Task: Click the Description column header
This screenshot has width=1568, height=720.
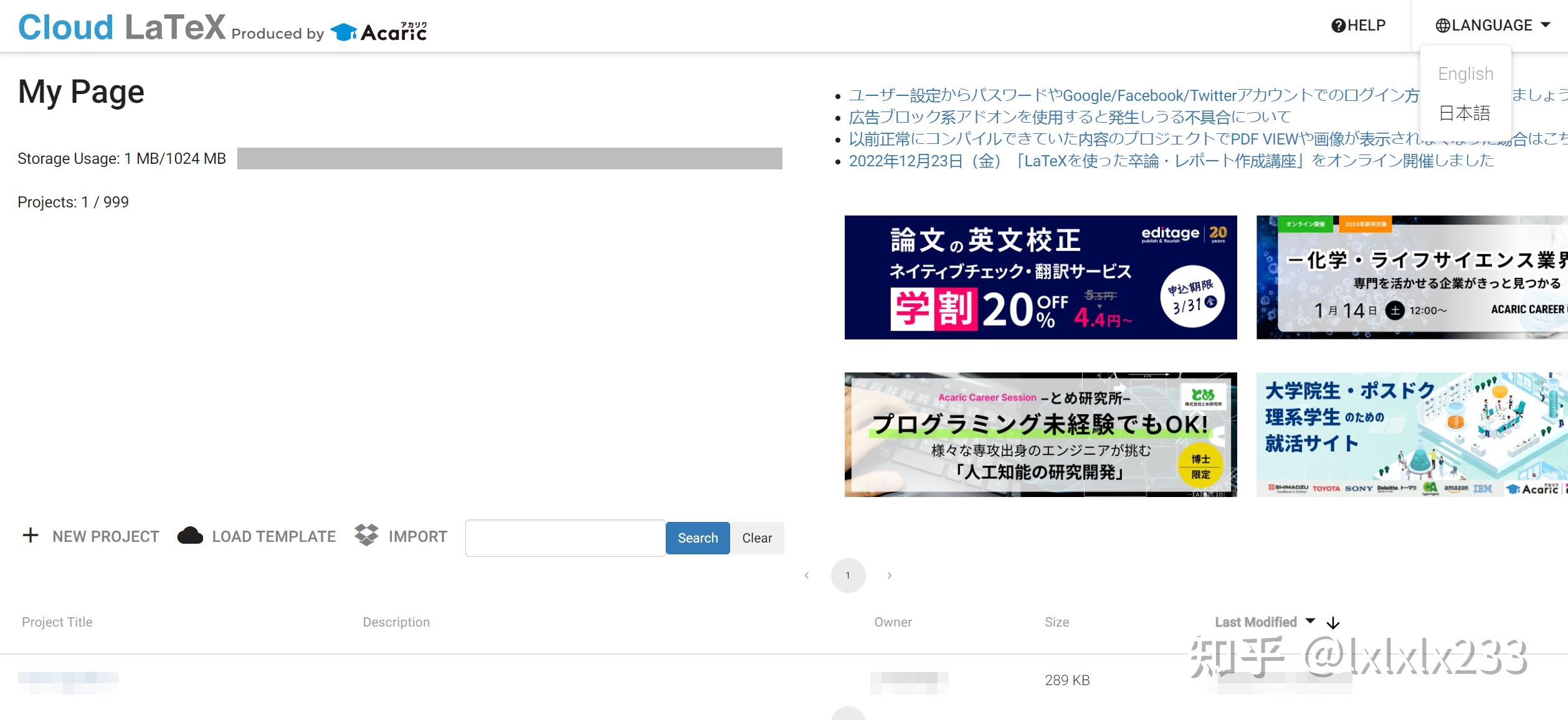Action: click(396, 622)
